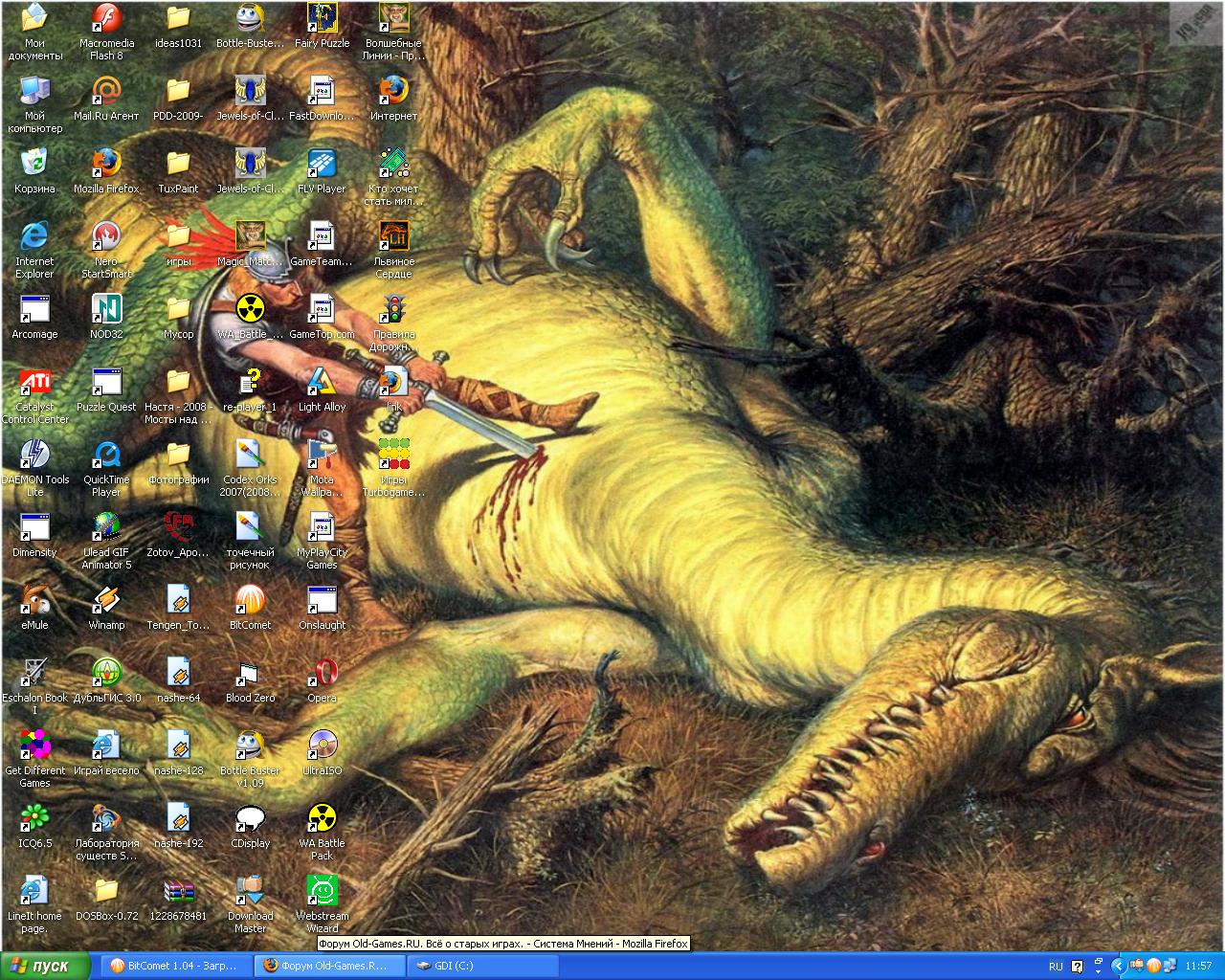The width and height of the screenshot is (1225, 980).
Task: Open the пуск Start menu
Action: (x=46, y=967)
